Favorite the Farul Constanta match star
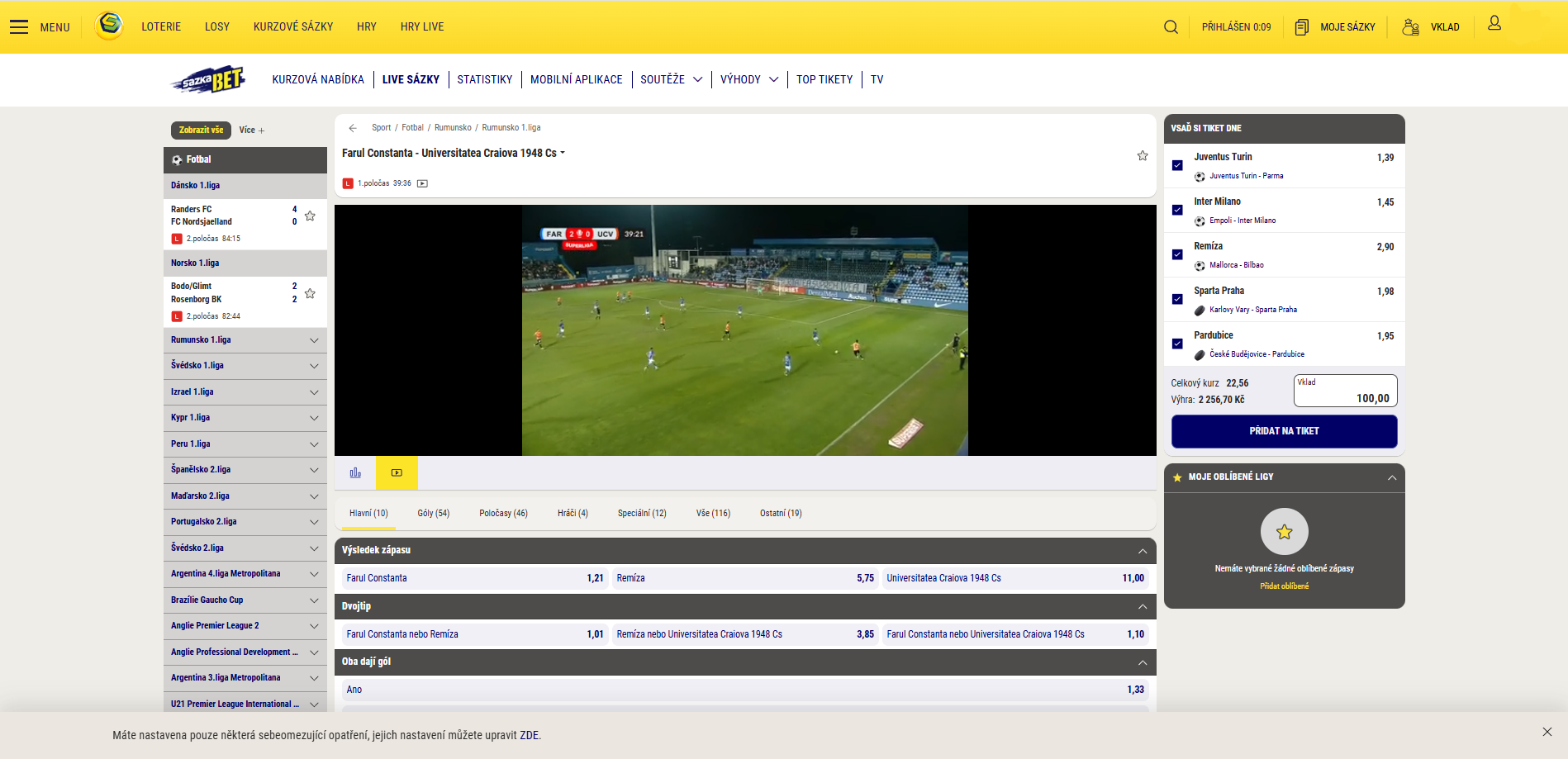Screen dimensions: 1568x759 1143,155
